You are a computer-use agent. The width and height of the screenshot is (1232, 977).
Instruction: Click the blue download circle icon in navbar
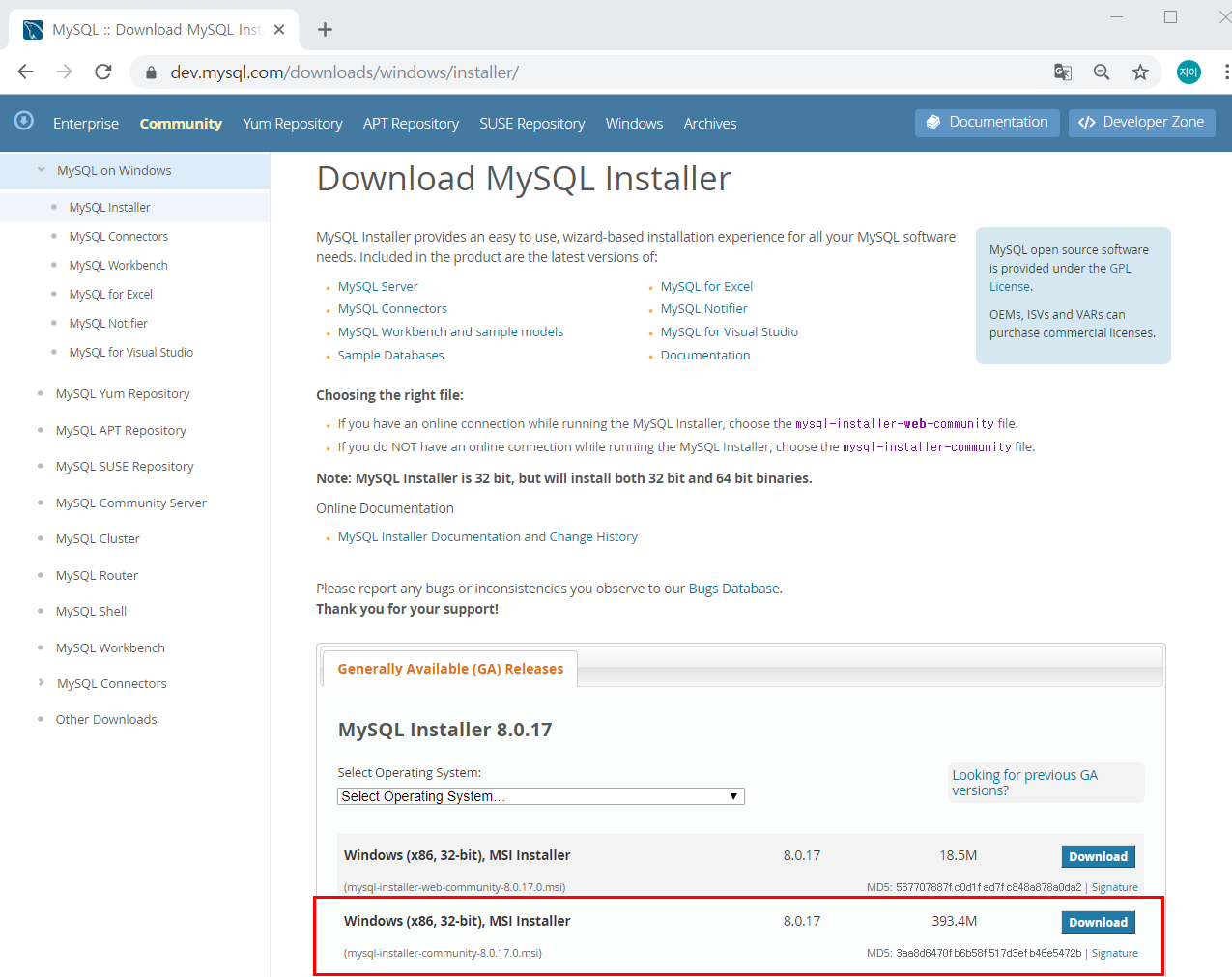pyautogui.click(x=24, y=120)
